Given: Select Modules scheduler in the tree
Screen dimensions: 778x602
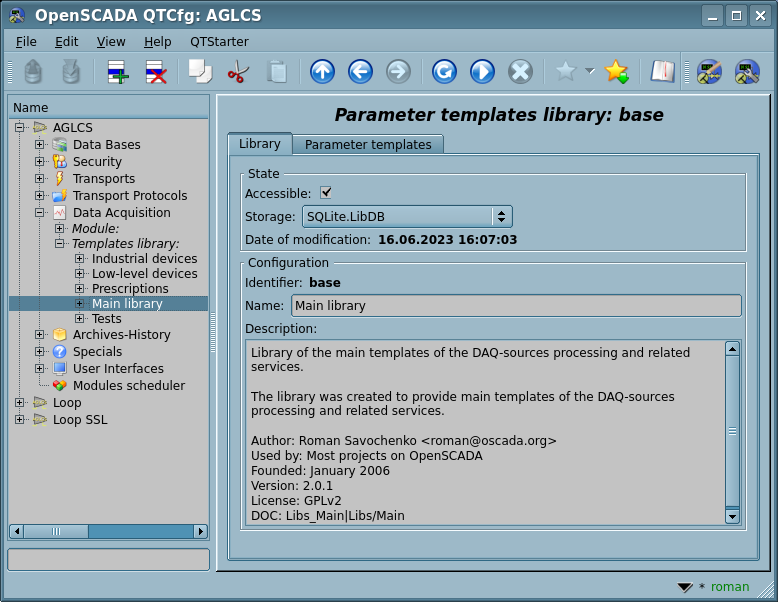Looking at the screenshot, I should coord(128,386).
